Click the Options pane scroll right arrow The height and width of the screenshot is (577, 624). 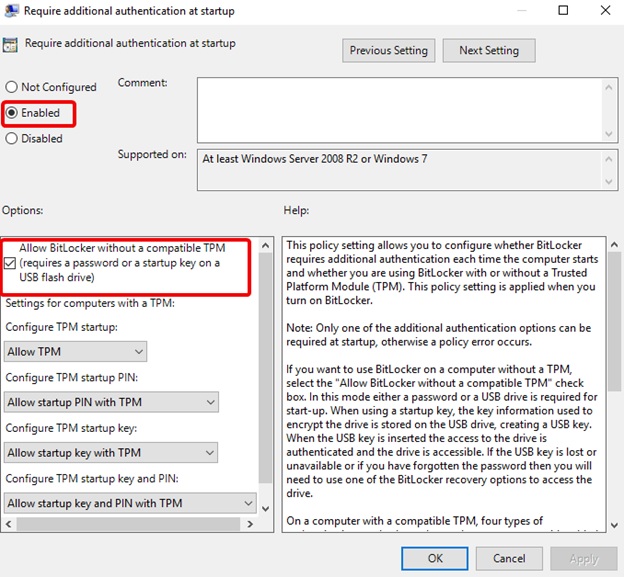(x=250, y=524)
